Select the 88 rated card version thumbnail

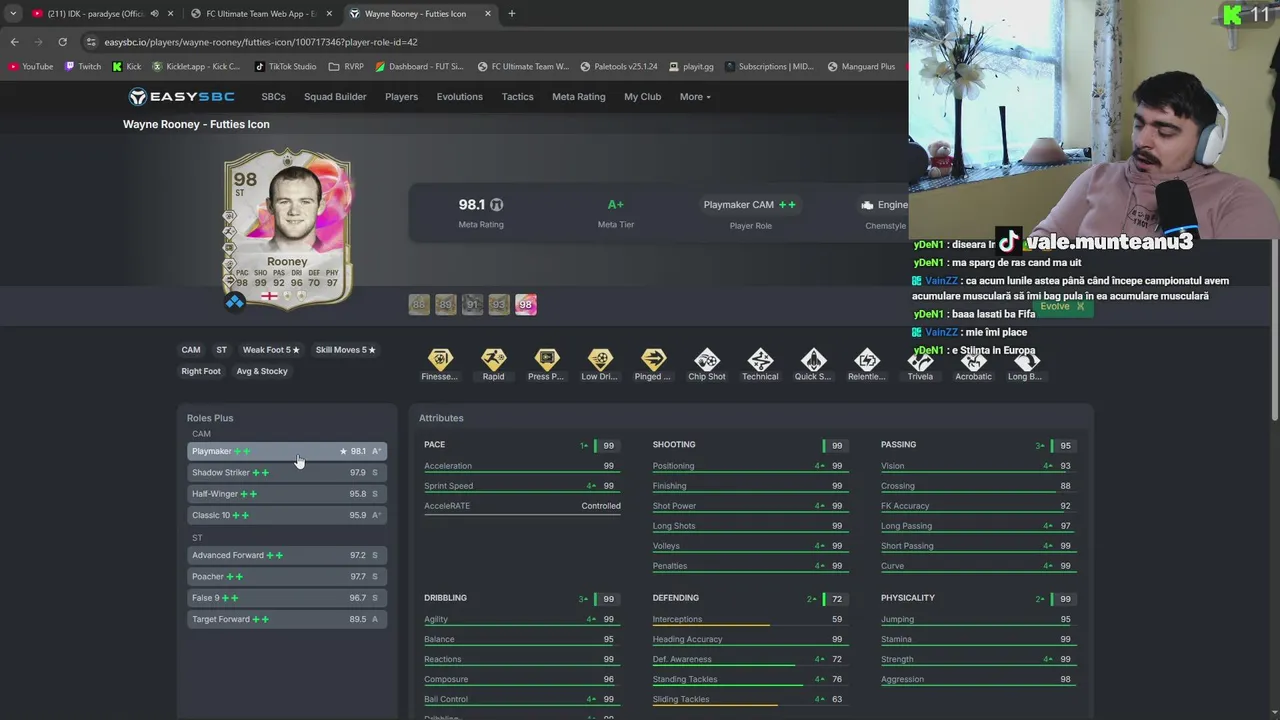coord(419,304)
